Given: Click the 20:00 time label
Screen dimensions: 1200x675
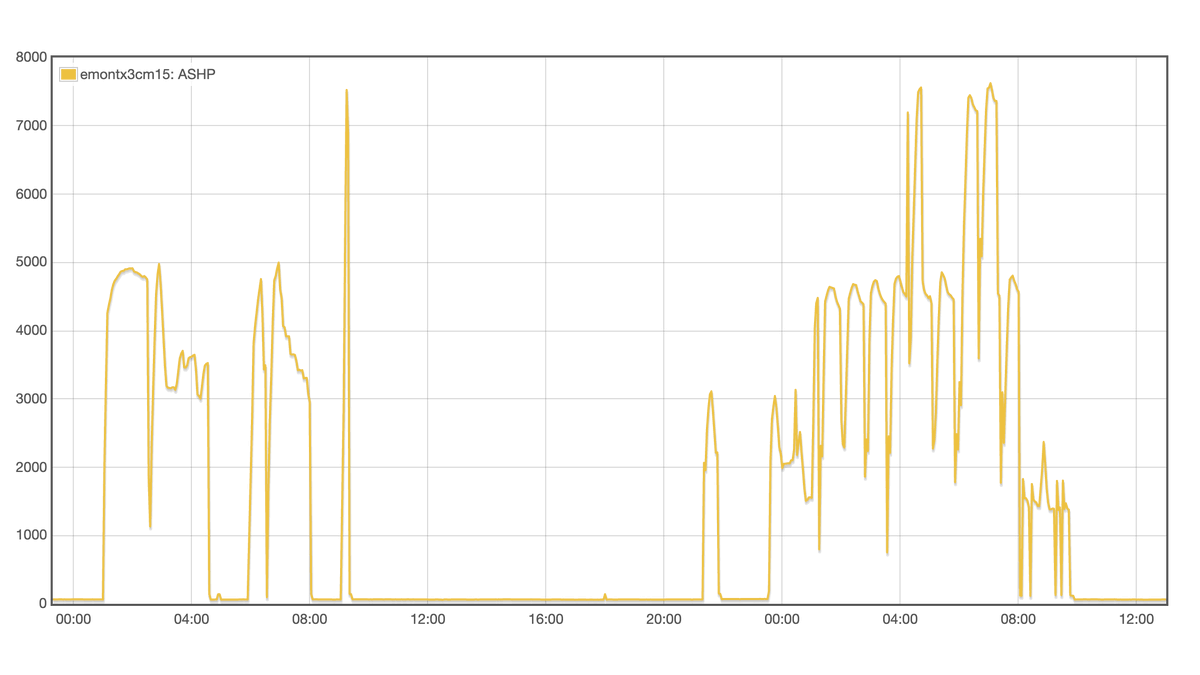Looking at the screenshot, I should pyautogui.click(x=663, y=619).
